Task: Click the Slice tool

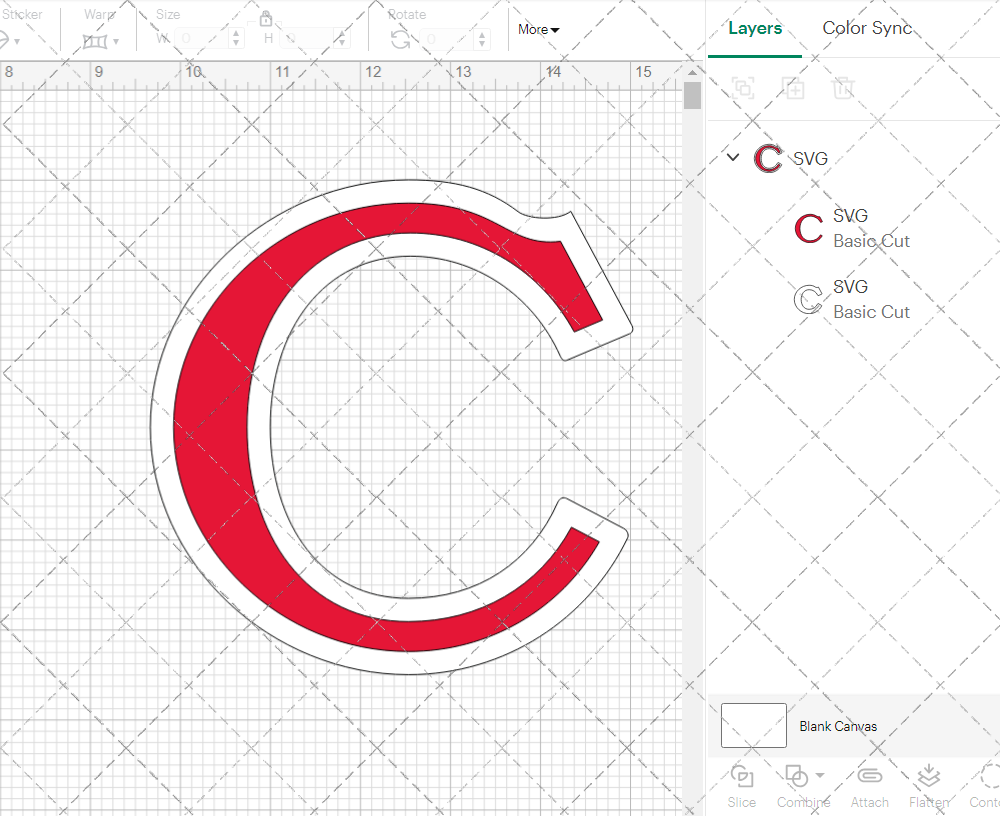Action: [x=742, y=786]
